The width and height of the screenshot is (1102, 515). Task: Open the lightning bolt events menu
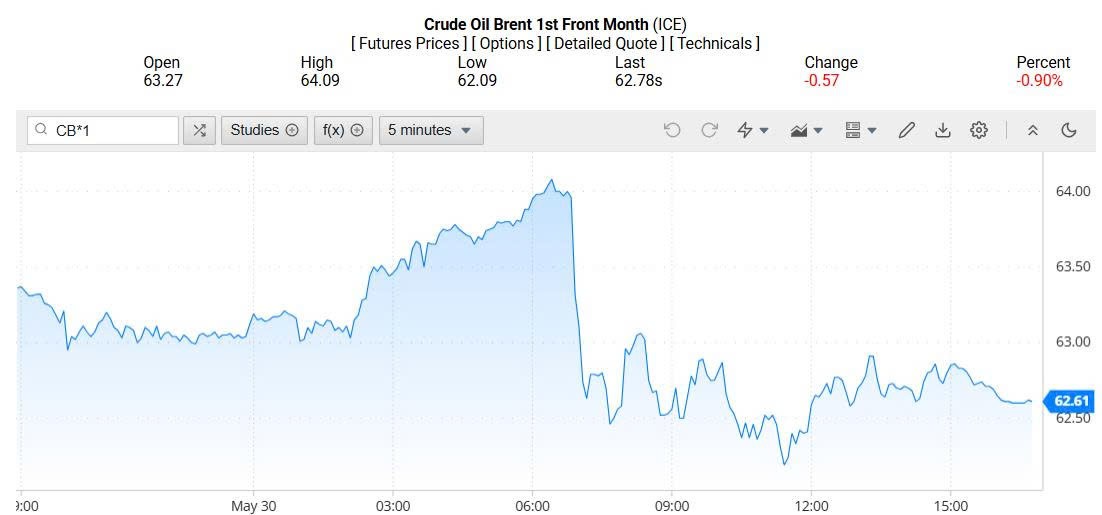[x=752, y=130]
